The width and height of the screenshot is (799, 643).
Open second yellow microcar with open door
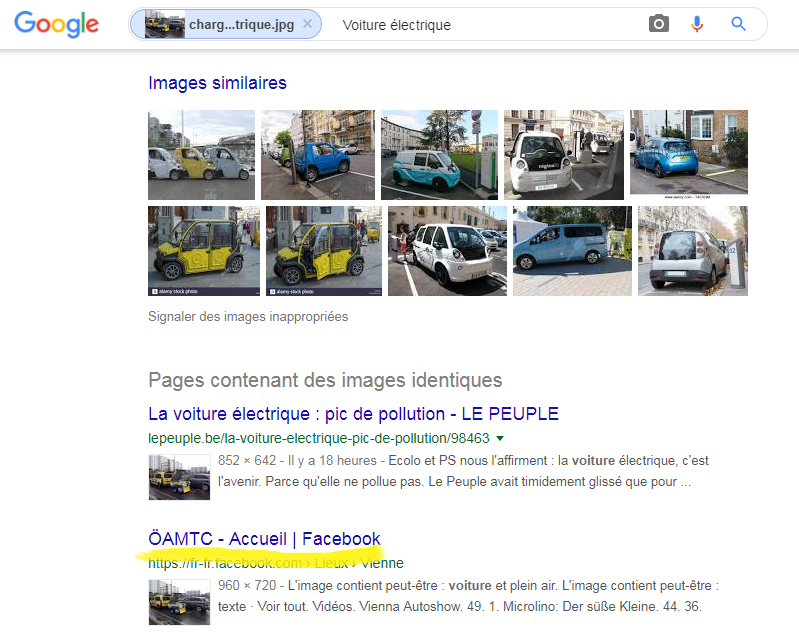click(x=324, y=251)
